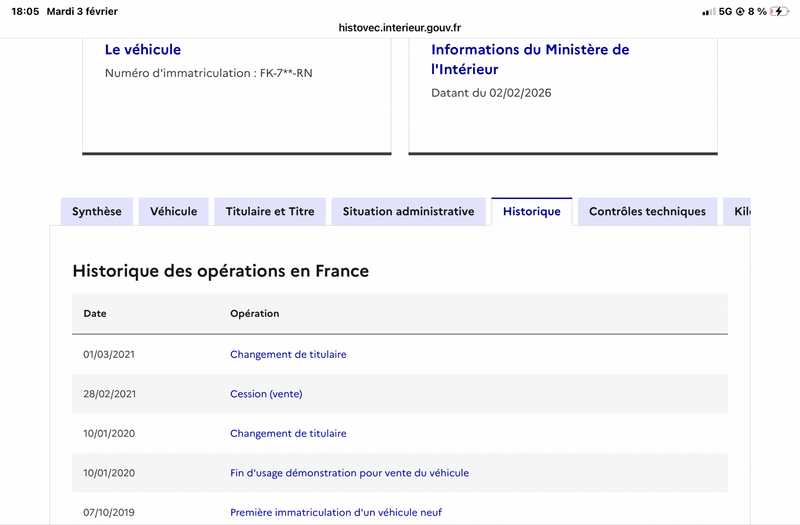Click the Cession (vente) operation
The width and height of the screenshot is (800, 525).
(266, 394)
